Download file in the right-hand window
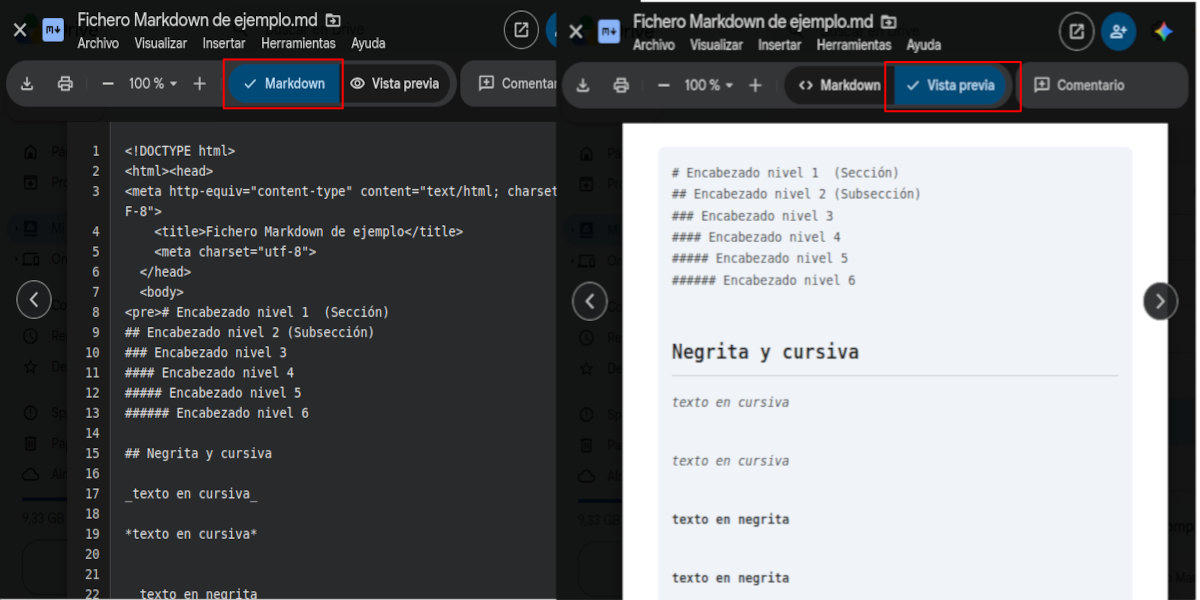This screenshot has height=600, width=1200. tap(583, 85)
